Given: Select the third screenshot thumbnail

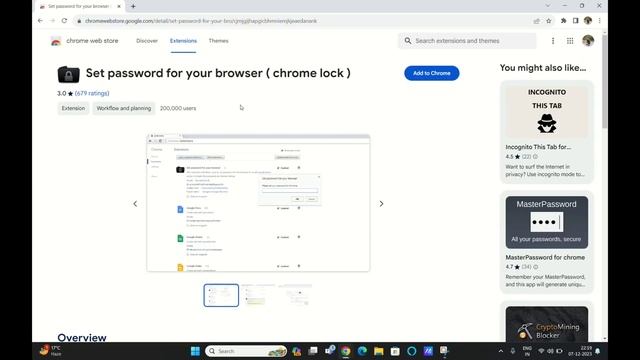Looking at the screenshot, I should coord(295,295).
